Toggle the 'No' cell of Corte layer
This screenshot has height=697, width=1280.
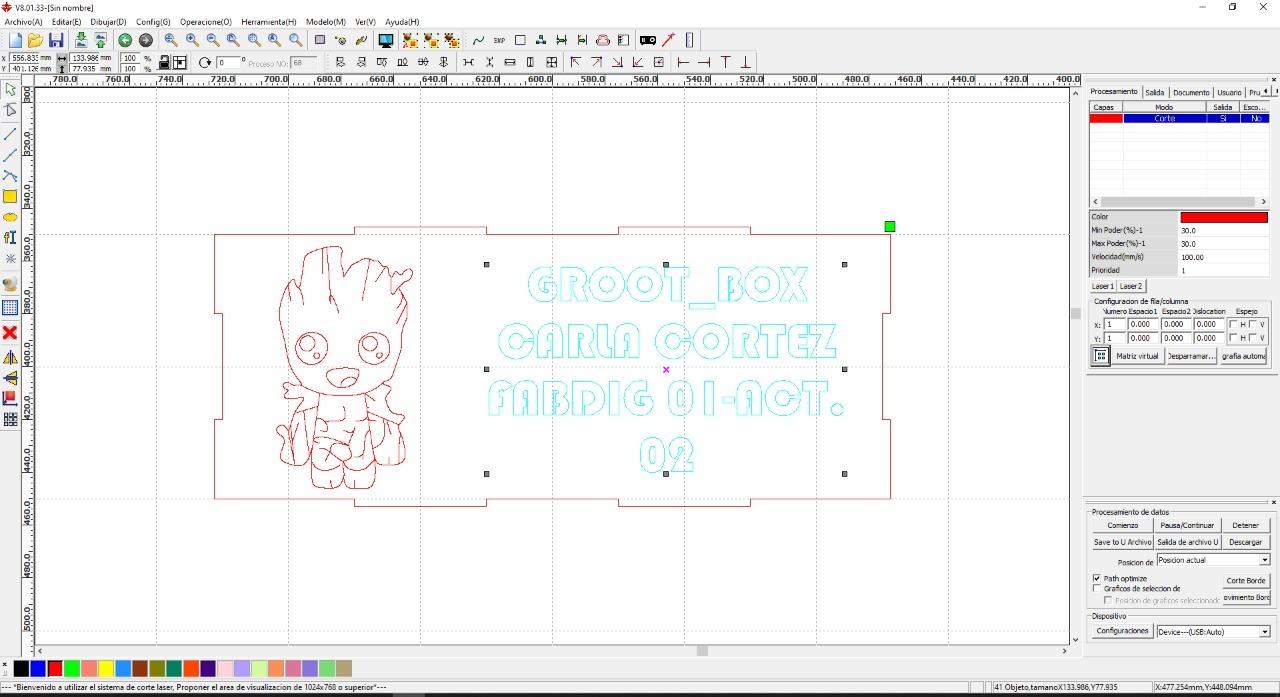1254,118
